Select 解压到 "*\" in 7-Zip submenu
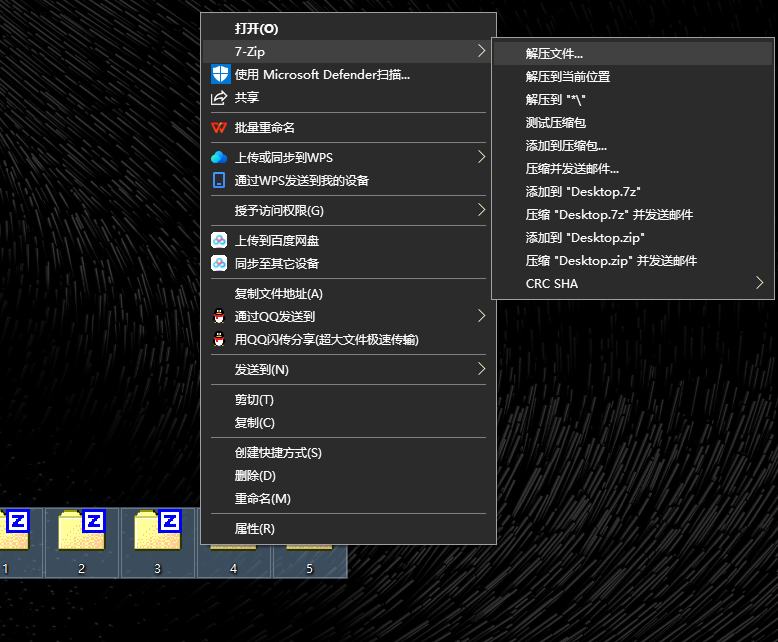The height and width of the screenshot is (642, 778). point(633,100)
